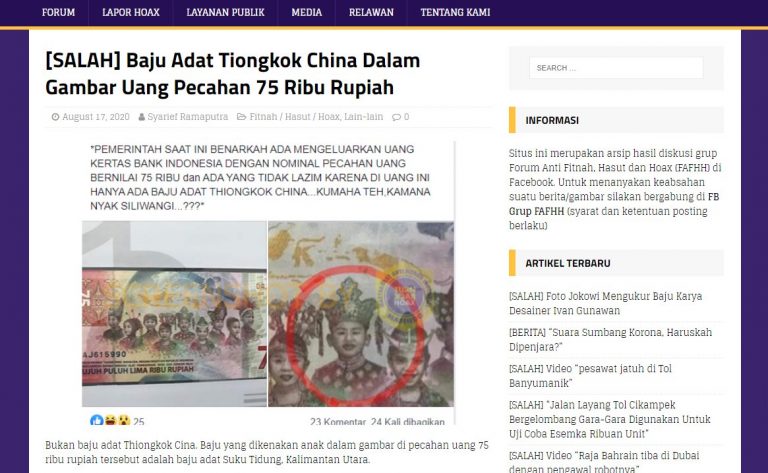This screenshot has height=473, width=768.
Task: Click the clock icon beside August 17, 2020
Action: [x=55, y=117]
